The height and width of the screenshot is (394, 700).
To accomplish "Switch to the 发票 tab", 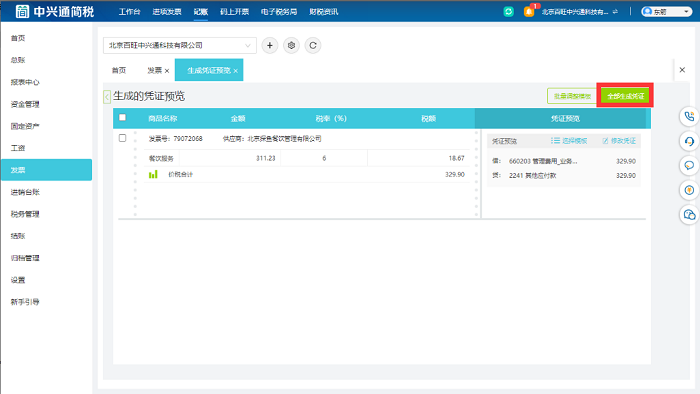I will pyautogui.click(x=154, y=71).
